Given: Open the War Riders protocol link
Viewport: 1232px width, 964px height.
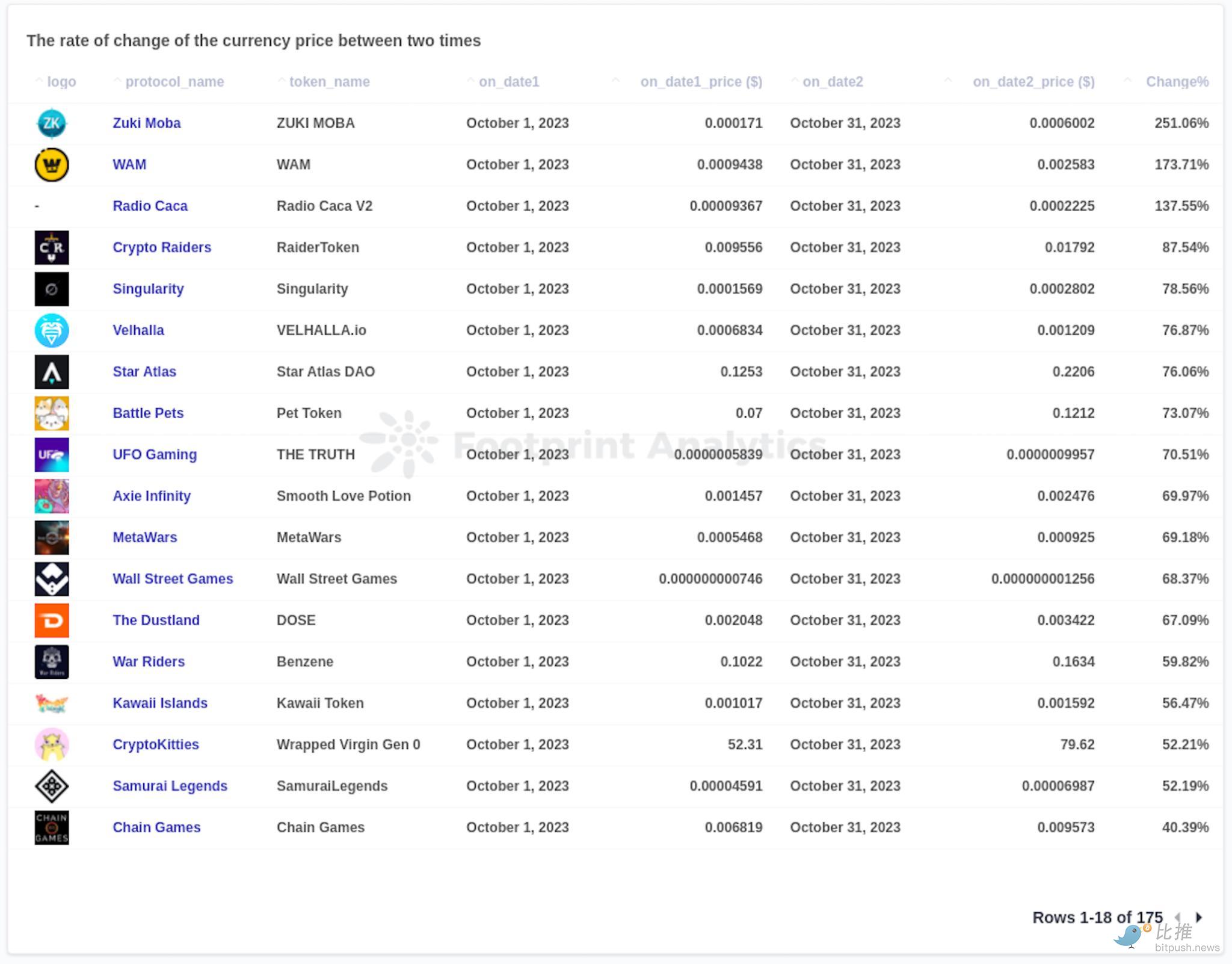Looking at the screenshot, I should tap(149, 662).
